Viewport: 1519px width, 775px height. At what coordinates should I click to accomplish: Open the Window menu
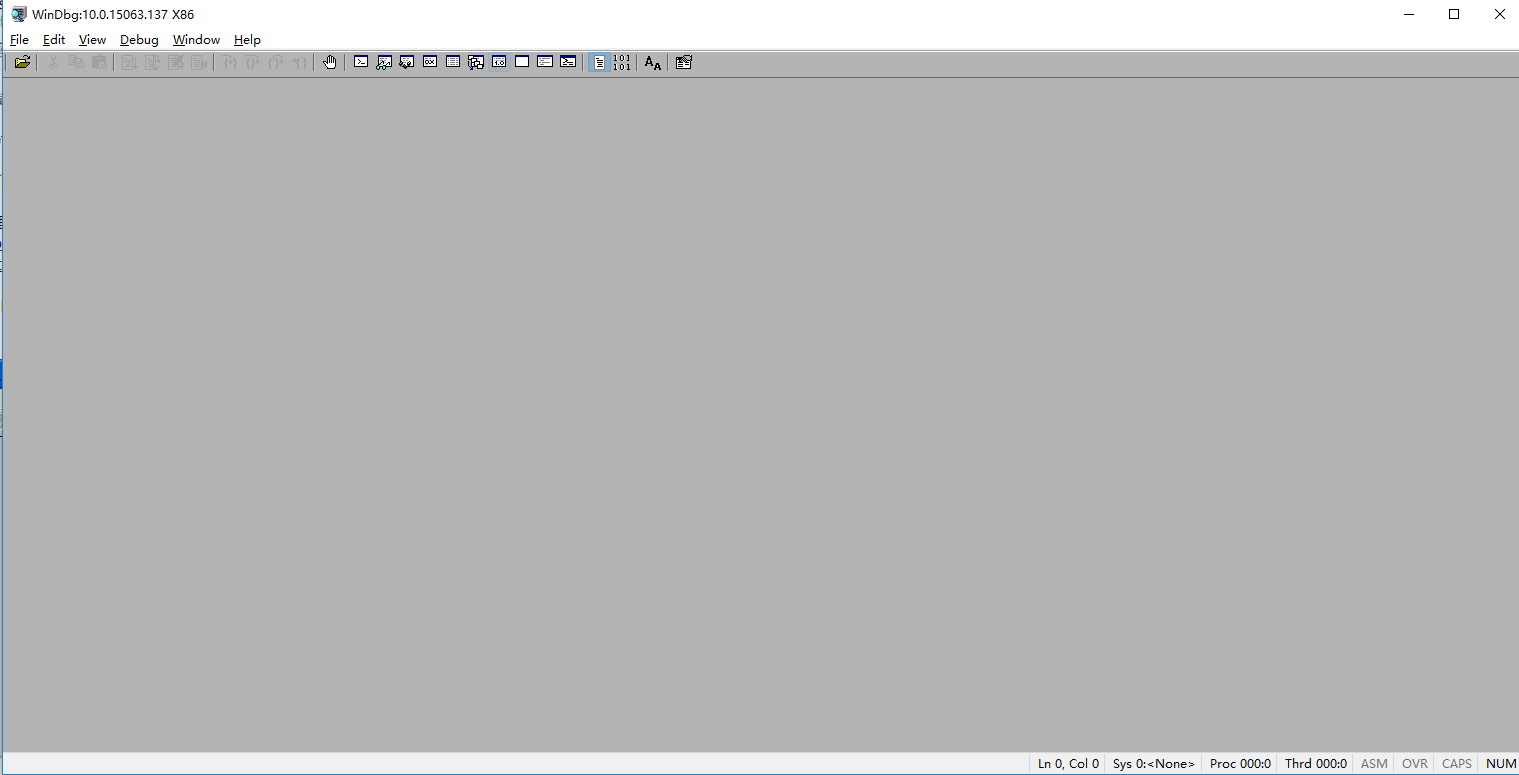click(x=196, y=40)
